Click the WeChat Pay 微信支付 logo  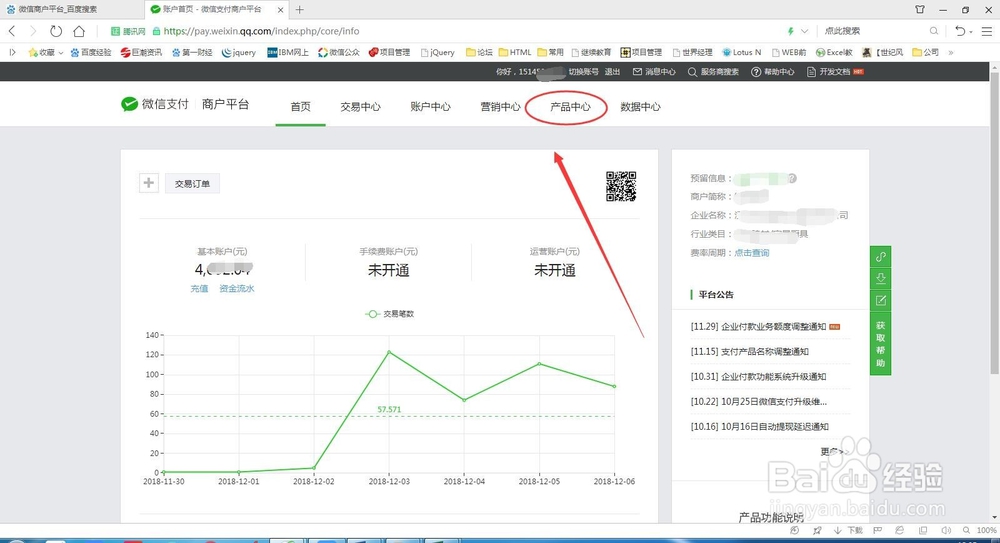[155, 104]
